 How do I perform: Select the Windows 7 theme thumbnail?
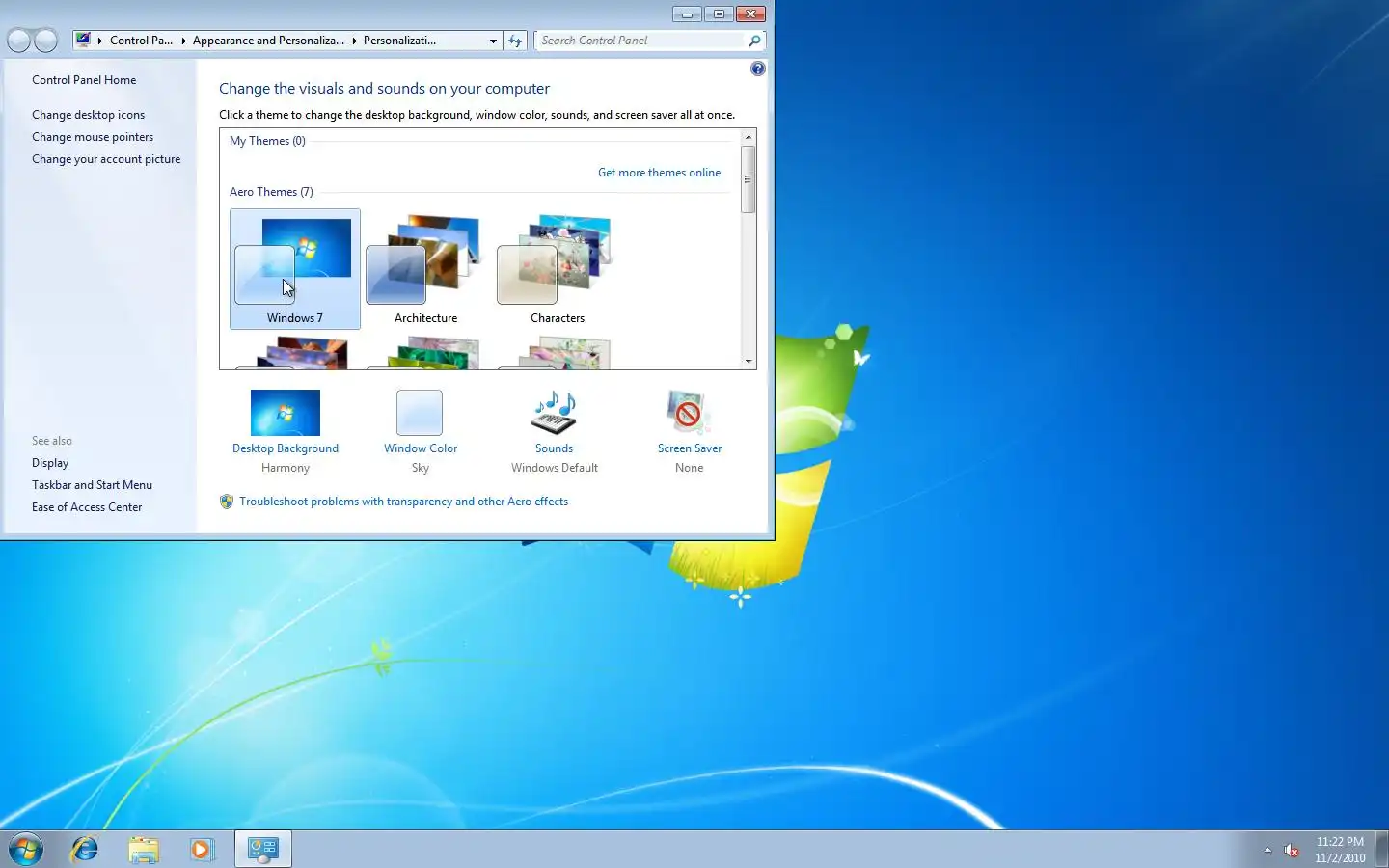294,269
